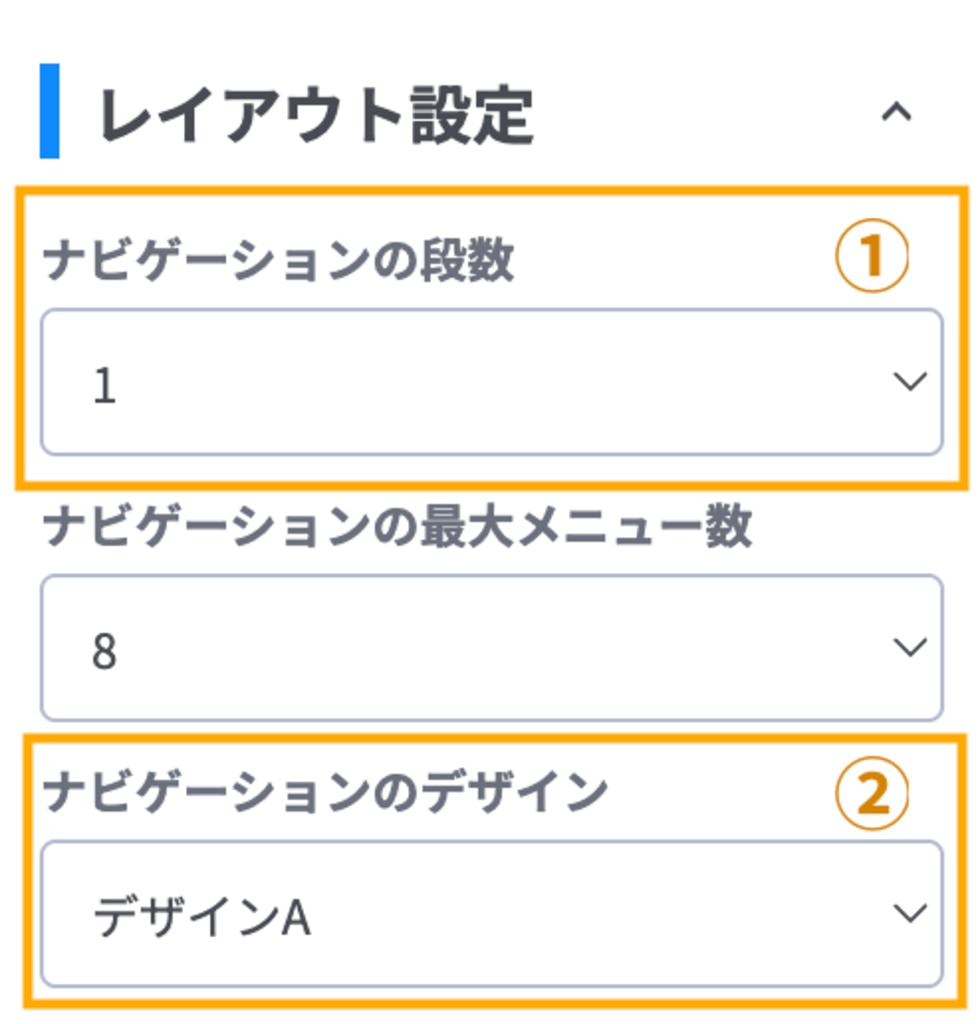Click the circled number 1 badge
This screenshot has height=1024, width=980.
872,258
